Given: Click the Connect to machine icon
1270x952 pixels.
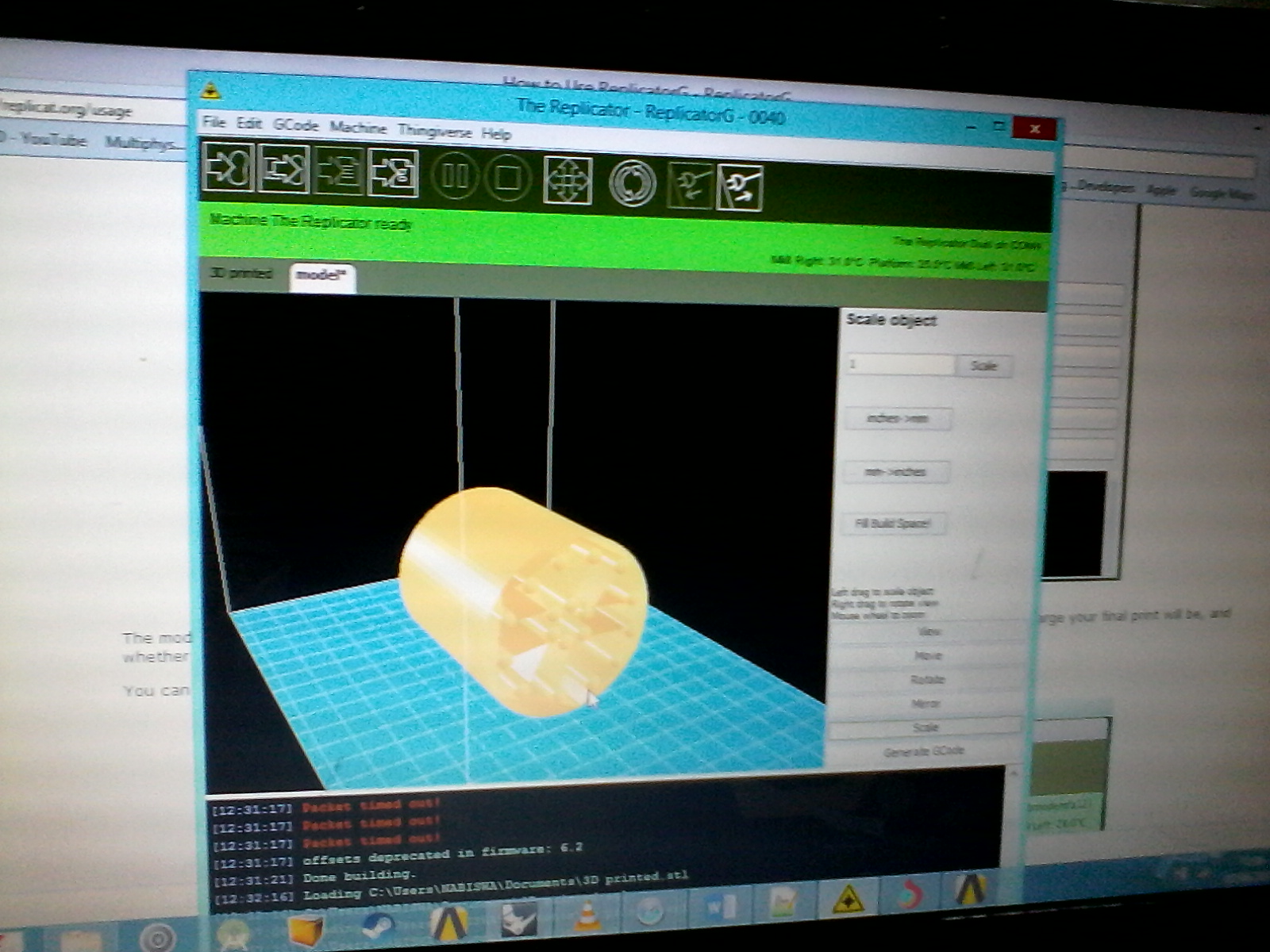Looking at the screenshot, I should pos(690,185).
